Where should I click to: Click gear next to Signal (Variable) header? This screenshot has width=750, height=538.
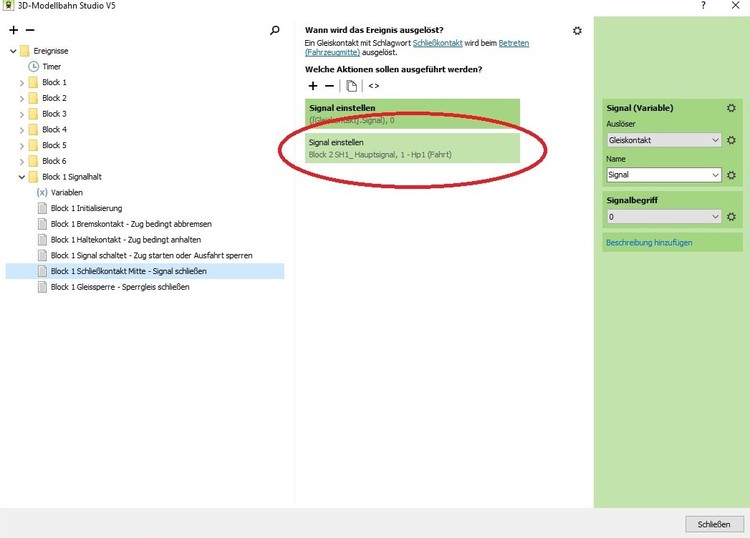731,108
